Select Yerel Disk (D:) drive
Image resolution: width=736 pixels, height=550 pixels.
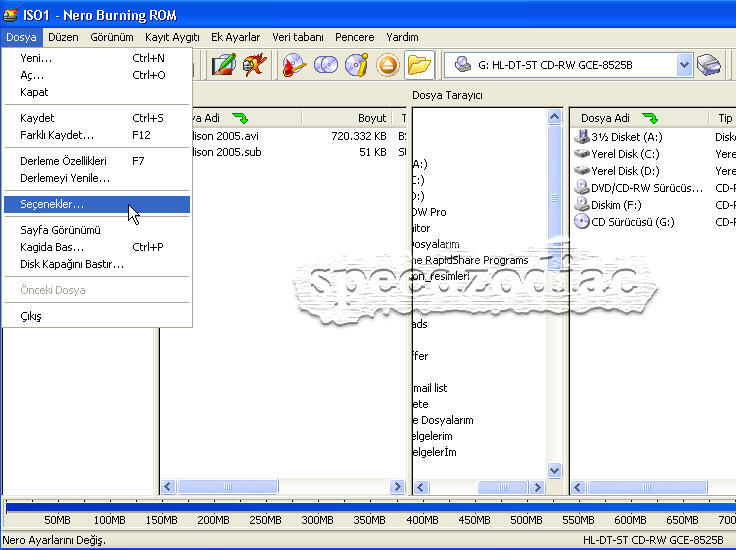point(617,171)
